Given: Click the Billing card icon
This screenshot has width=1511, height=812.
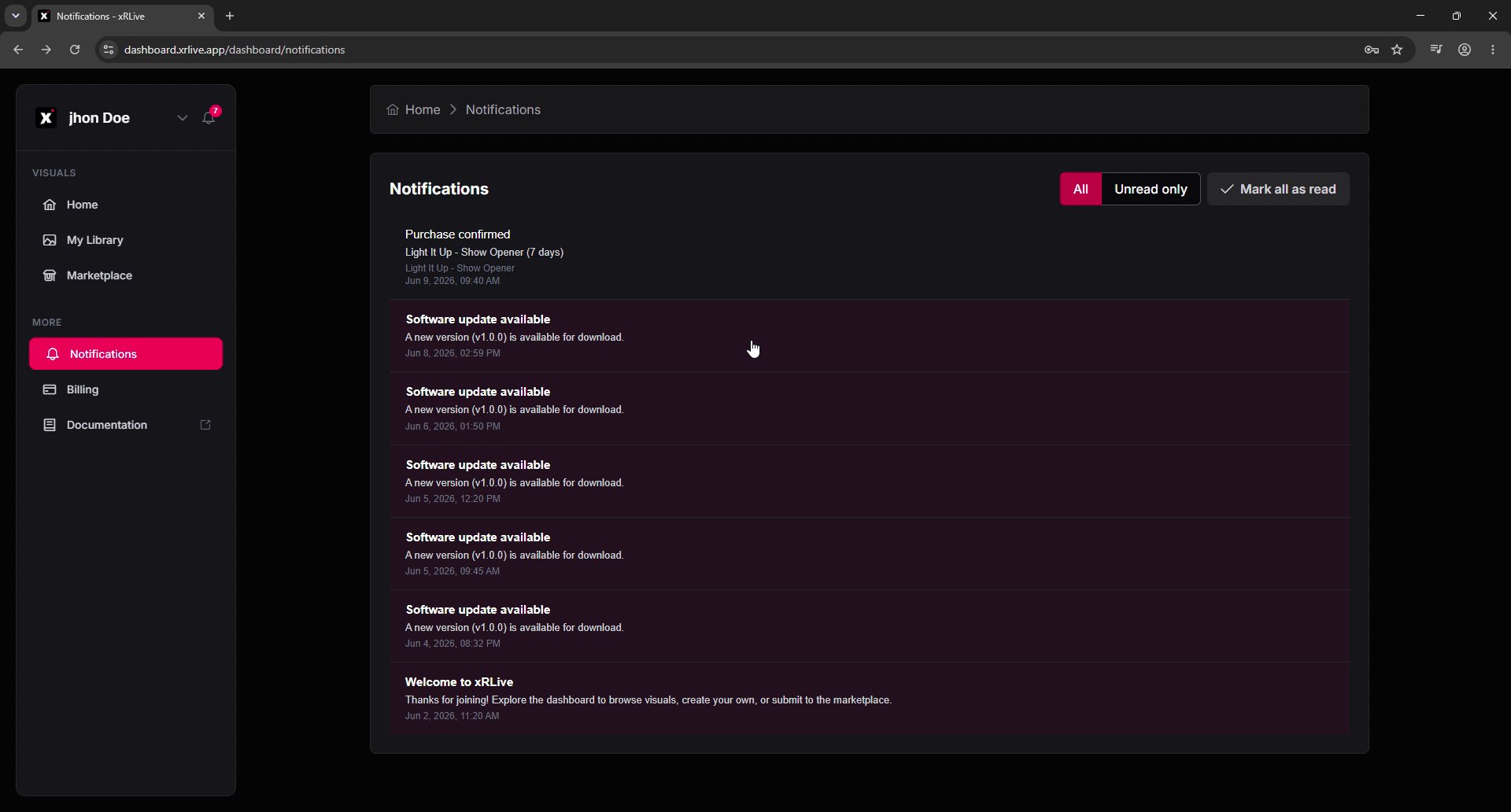Looking at the screenshot, I should [50, 389].
